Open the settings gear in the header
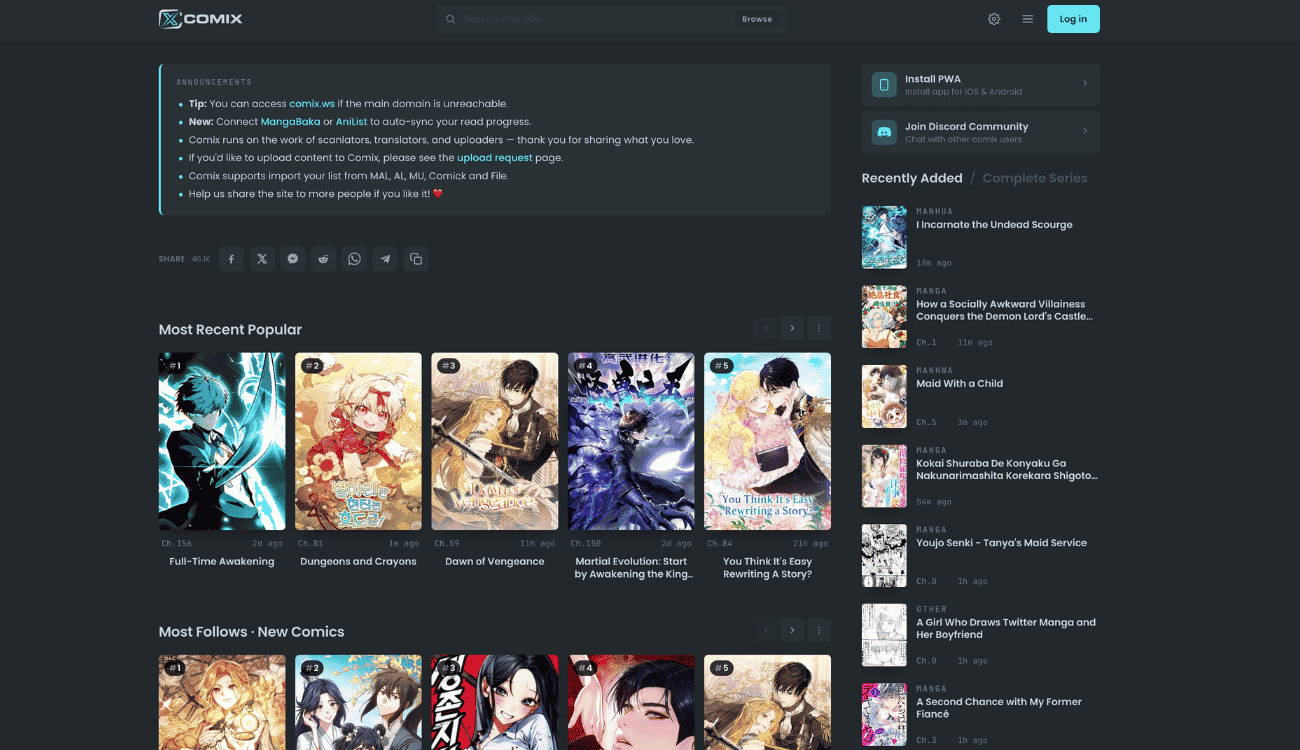Image resolution: width=1300 pixels, height=750 pixels. pos(994,19)
